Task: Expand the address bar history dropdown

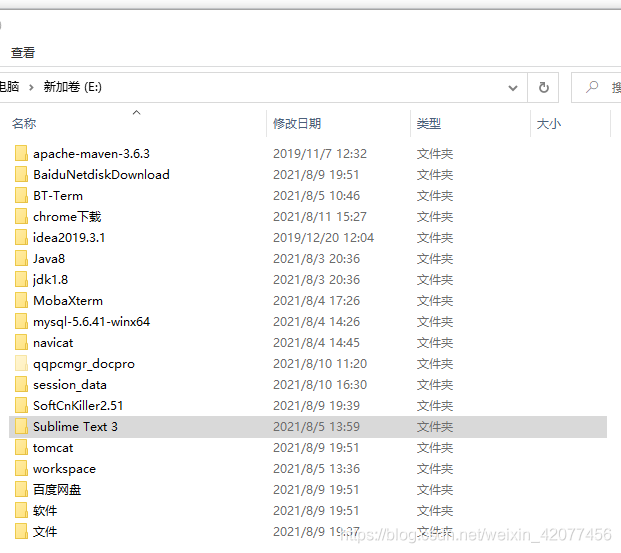Action: [512, 88]
